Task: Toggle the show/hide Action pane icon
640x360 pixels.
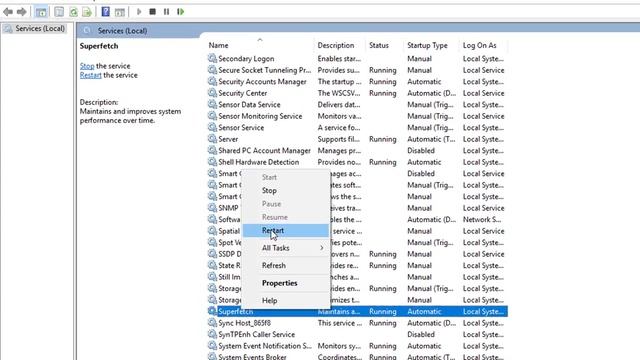Action: coord(120,12)
